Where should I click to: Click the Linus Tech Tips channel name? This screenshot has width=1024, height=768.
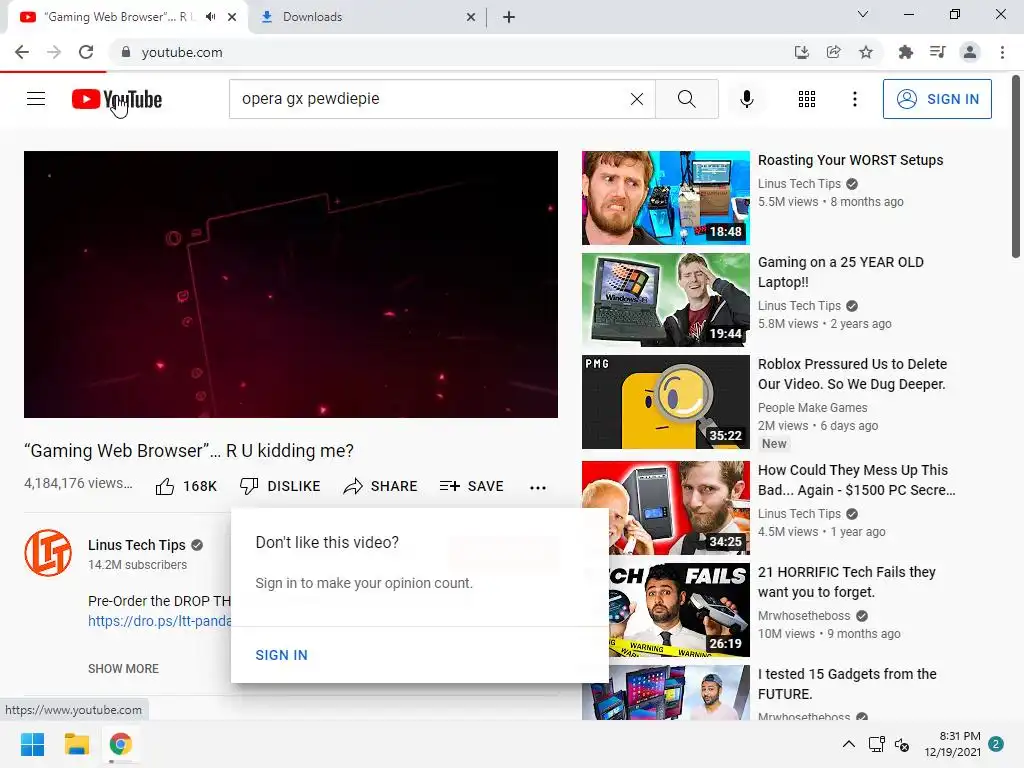click(136, 545)
